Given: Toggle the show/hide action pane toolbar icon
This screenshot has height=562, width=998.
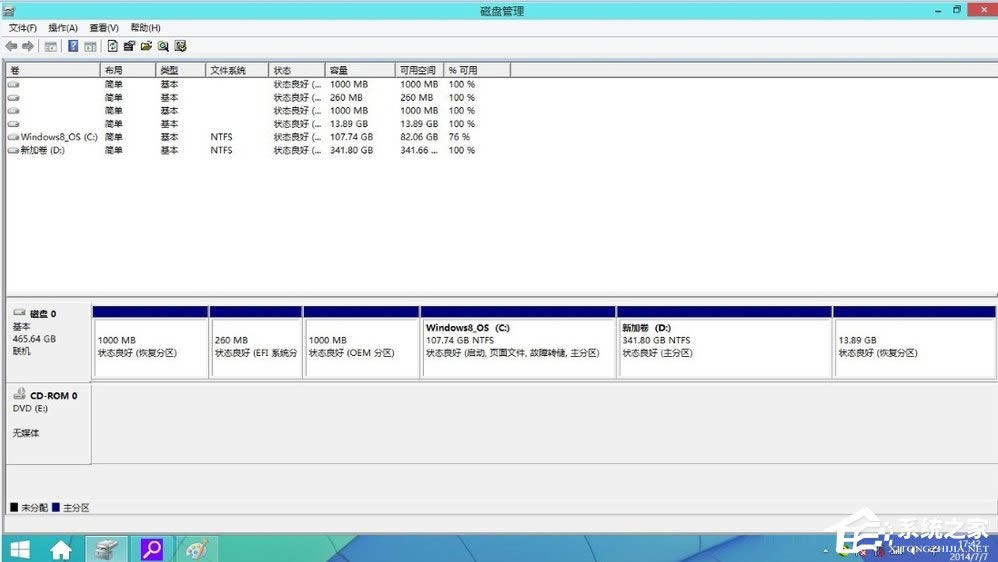Looking at the screenshot, I should 90,46.
